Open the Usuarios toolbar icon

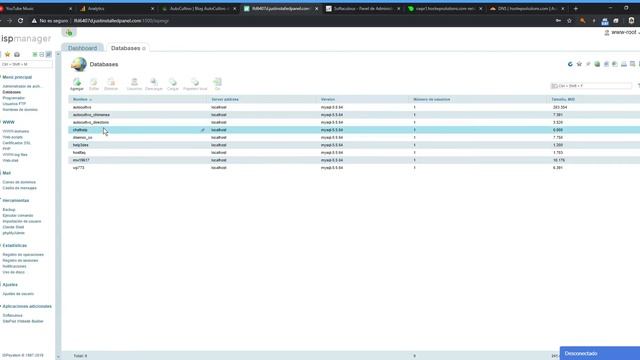click(134, 84)
